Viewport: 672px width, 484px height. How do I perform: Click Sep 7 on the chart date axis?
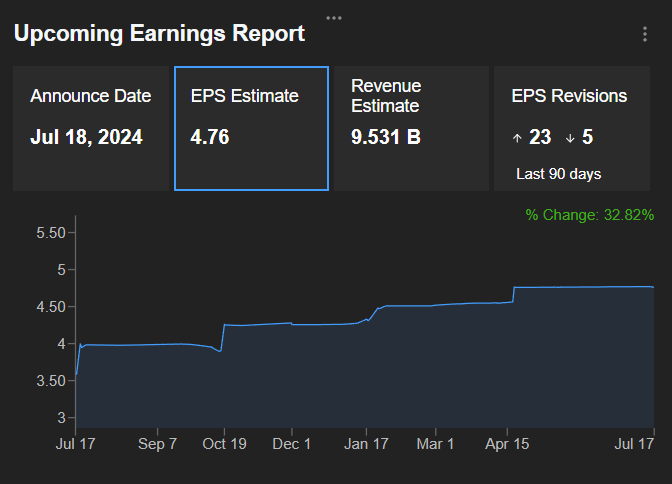point(158,442)
